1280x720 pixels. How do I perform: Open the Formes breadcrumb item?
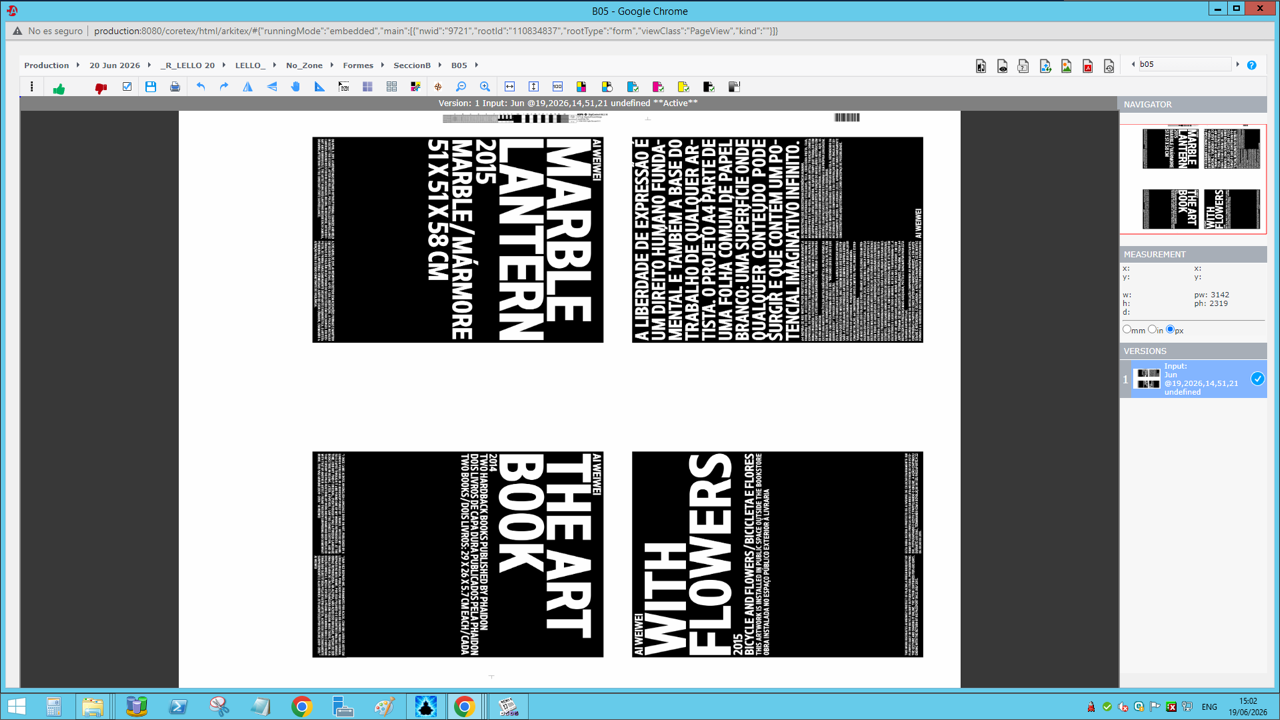pyautogui.click(x=358, y=65)
